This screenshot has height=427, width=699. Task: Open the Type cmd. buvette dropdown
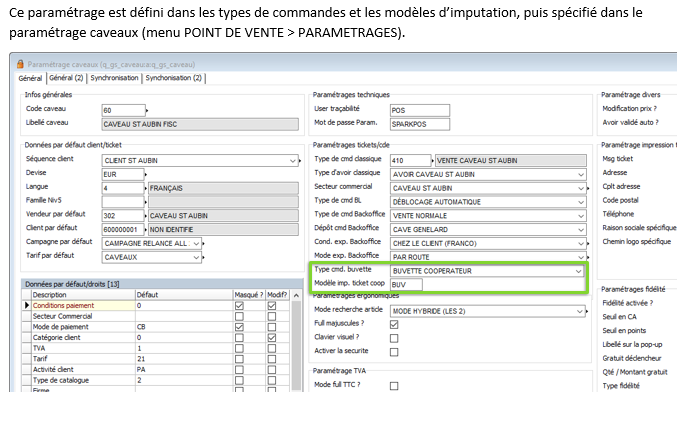tap(578, 271)
